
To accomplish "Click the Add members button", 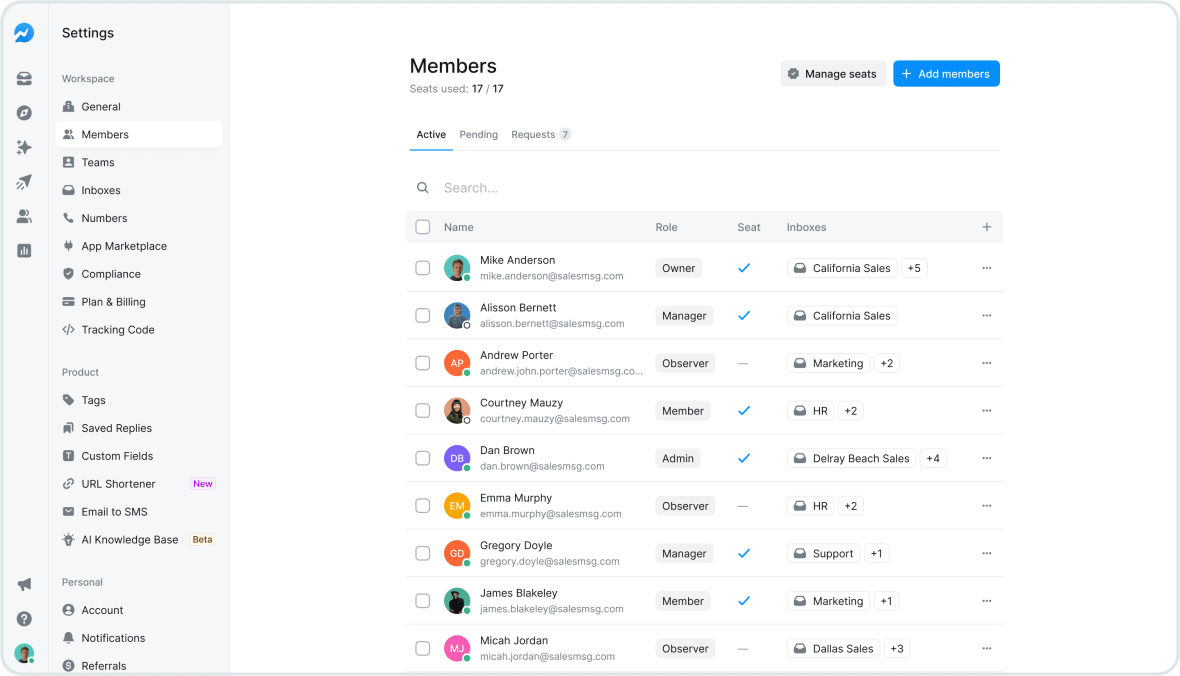I will click(946, 73).
